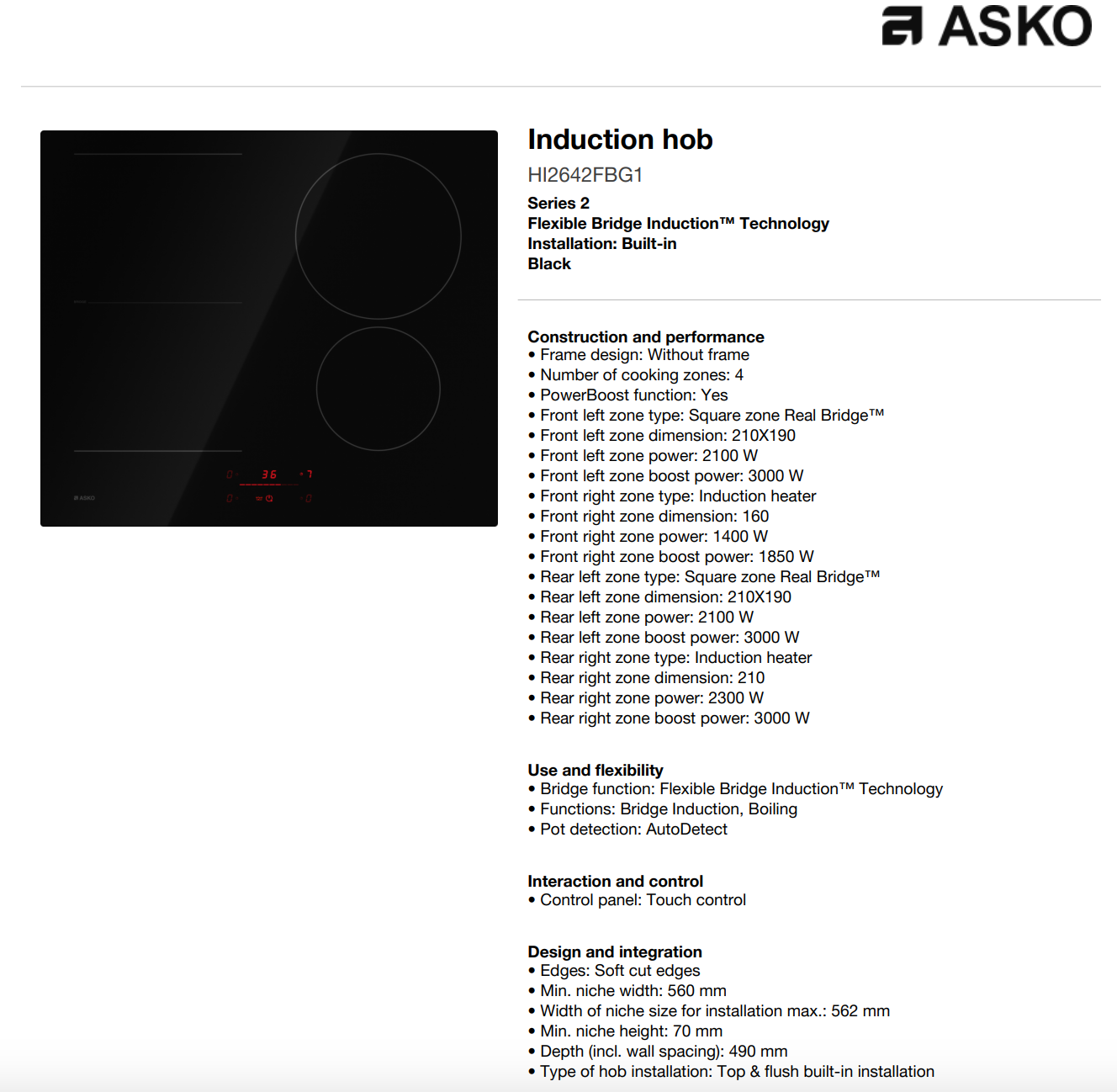Image resolution: width=1117 pixels, height=1092 pixels.
Task: Click the red power icon on the hob
Action: click(269, 498)
